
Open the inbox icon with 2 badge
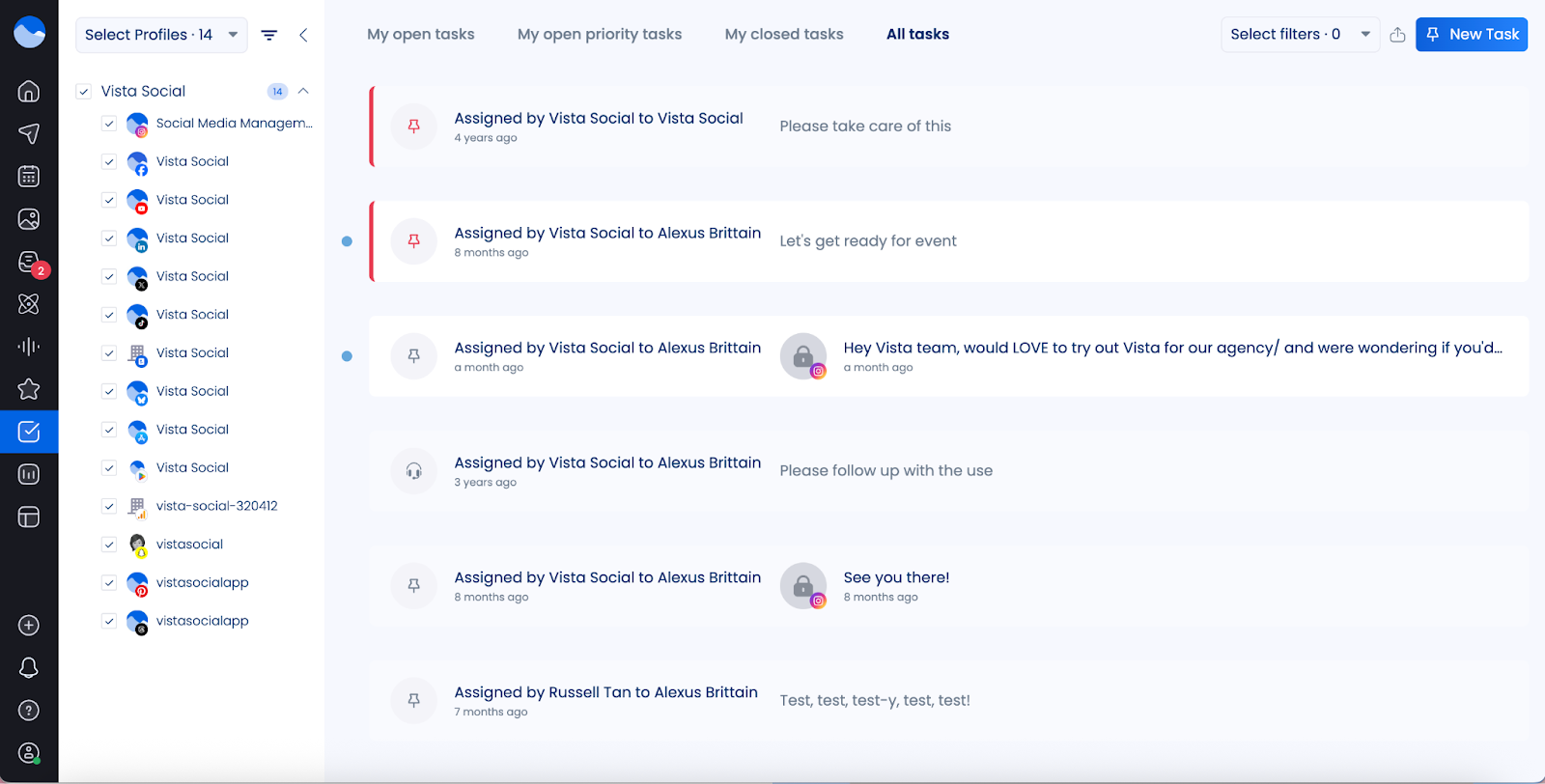click(29, 262)
